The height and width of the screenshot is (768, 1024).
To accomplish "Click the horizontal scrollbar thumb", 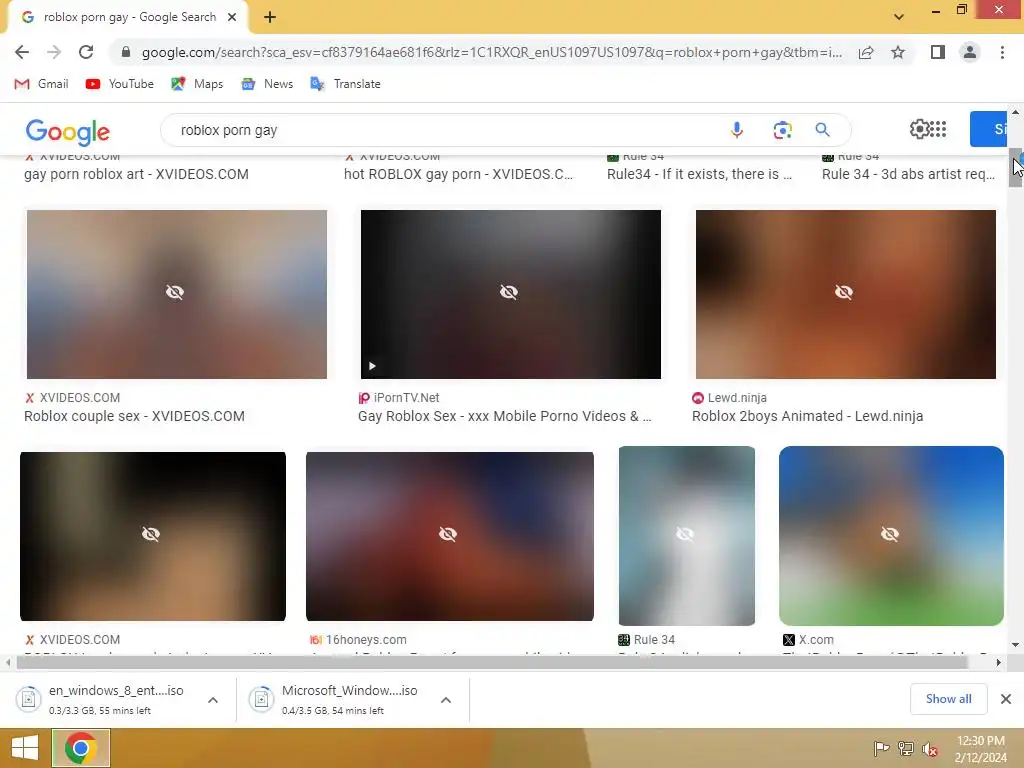I will coord(492,663).
